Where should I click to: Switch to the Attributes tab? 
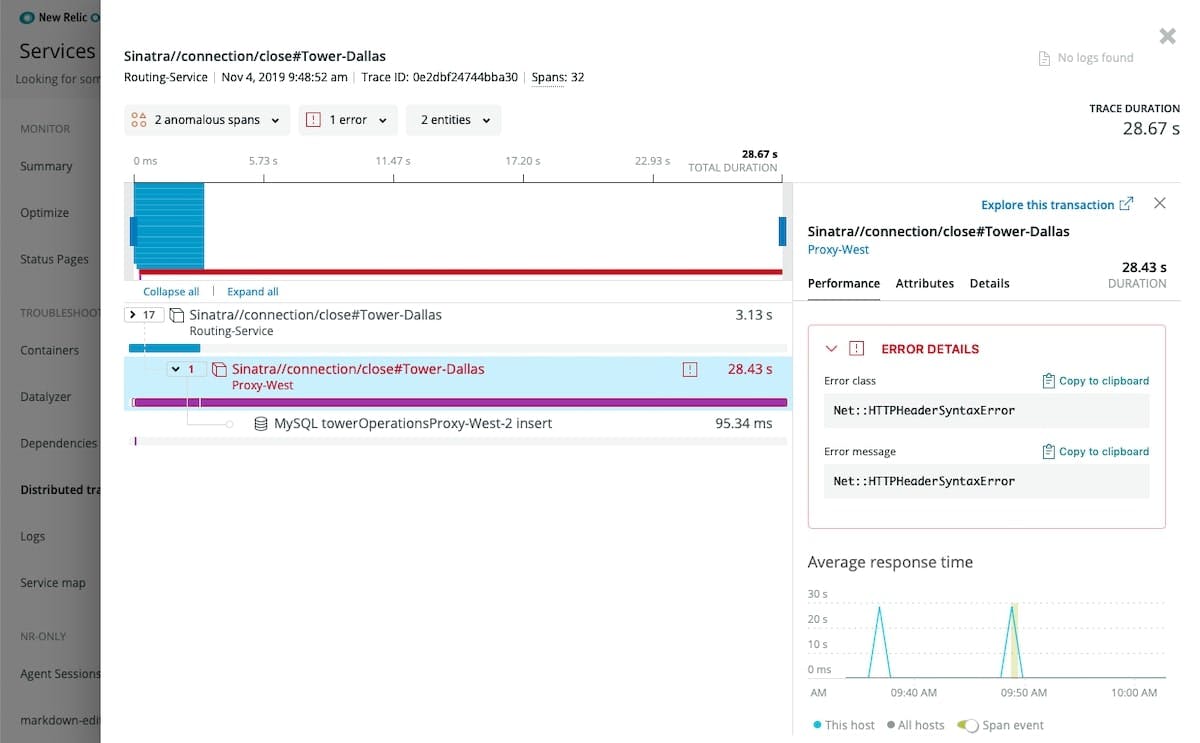pos(925,284)
